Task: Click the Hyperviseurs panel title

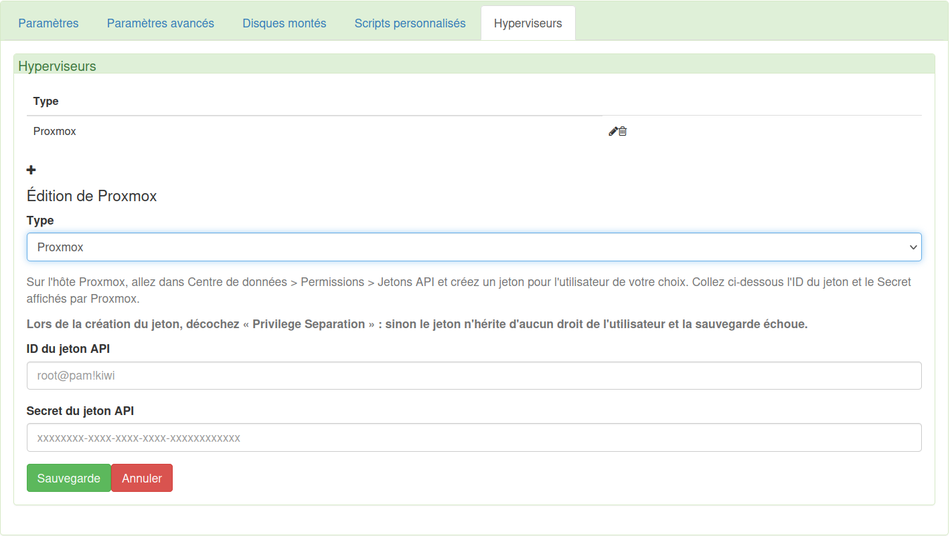Action: pyautogui.click(x=57, y=66)
